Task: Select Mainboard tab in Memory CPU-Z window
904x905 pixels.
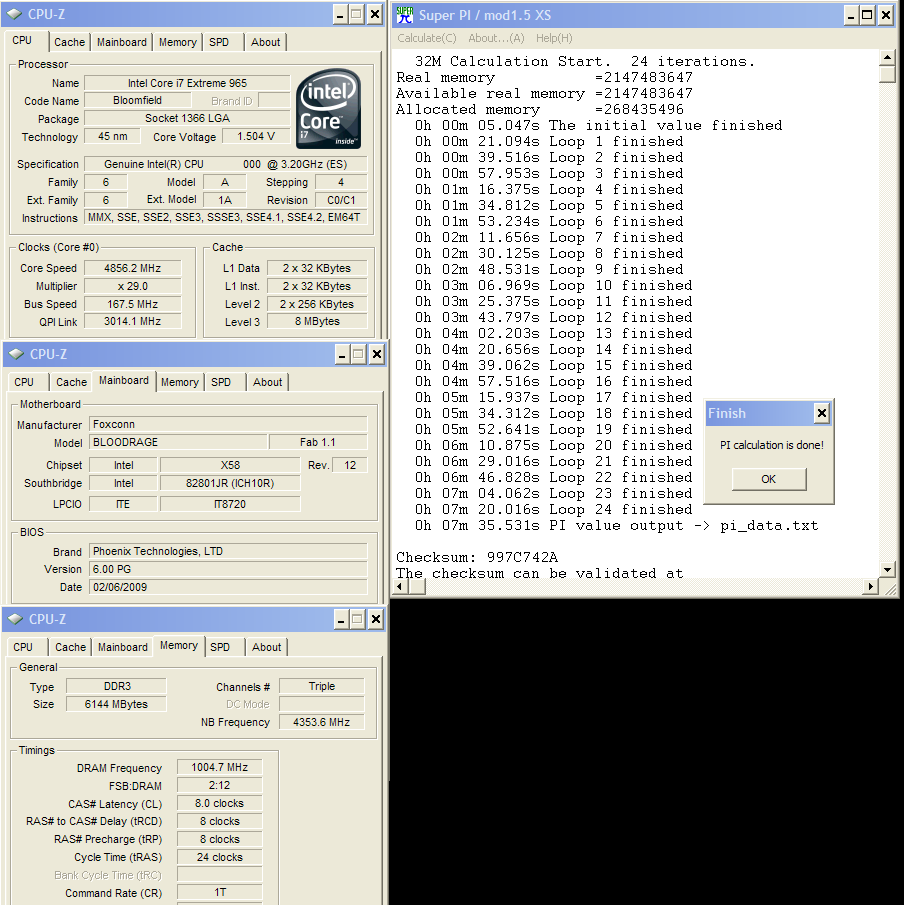Action: click(122, 647)
